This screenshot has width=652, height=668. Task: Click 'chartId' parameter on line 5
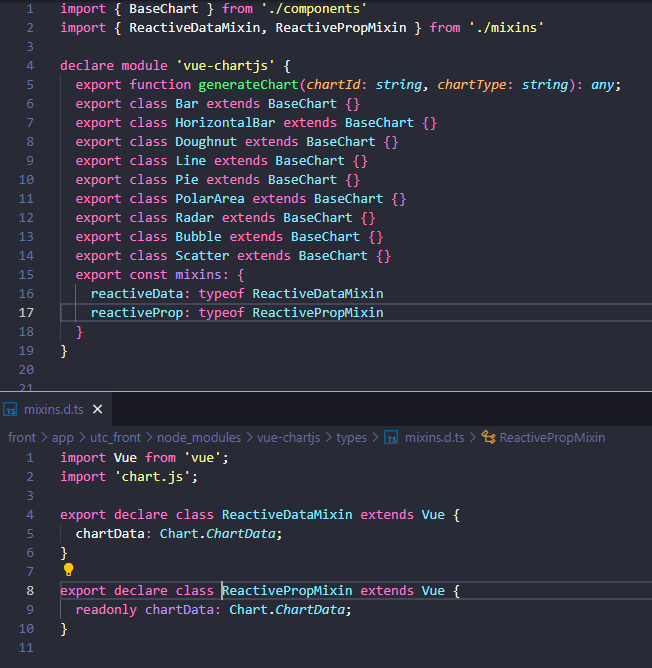(x=333, y=84)
